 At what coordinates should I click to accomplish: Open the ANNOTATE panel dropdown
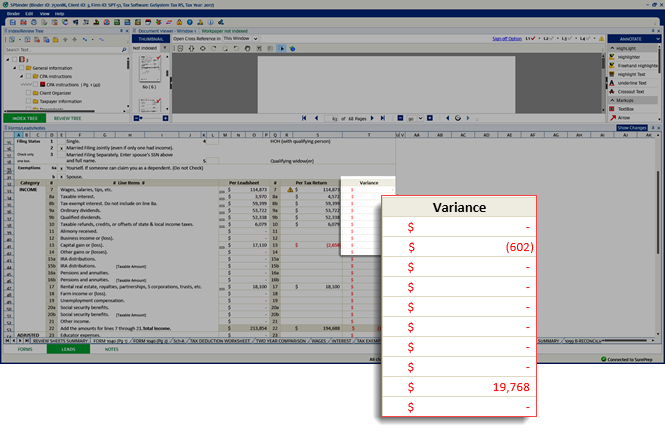(x=658, y=39)
